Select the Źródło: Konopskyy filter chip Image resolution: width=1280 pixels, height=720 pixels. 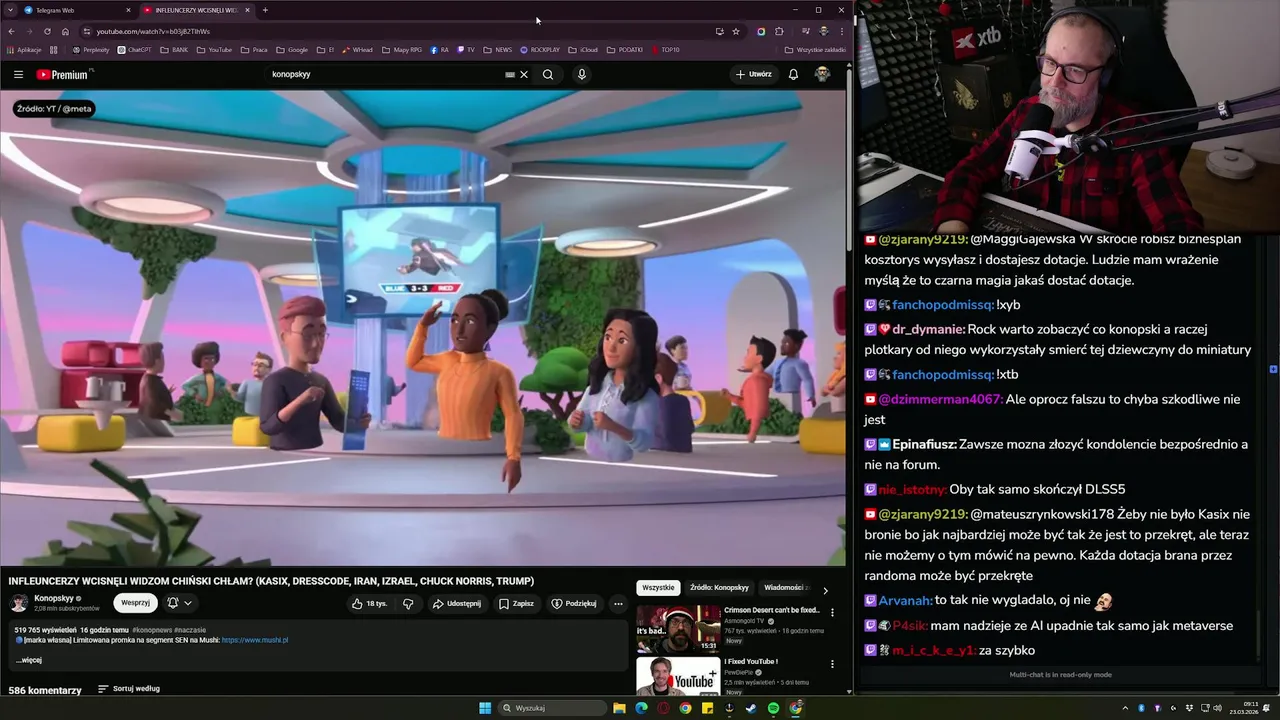(719, 588)
